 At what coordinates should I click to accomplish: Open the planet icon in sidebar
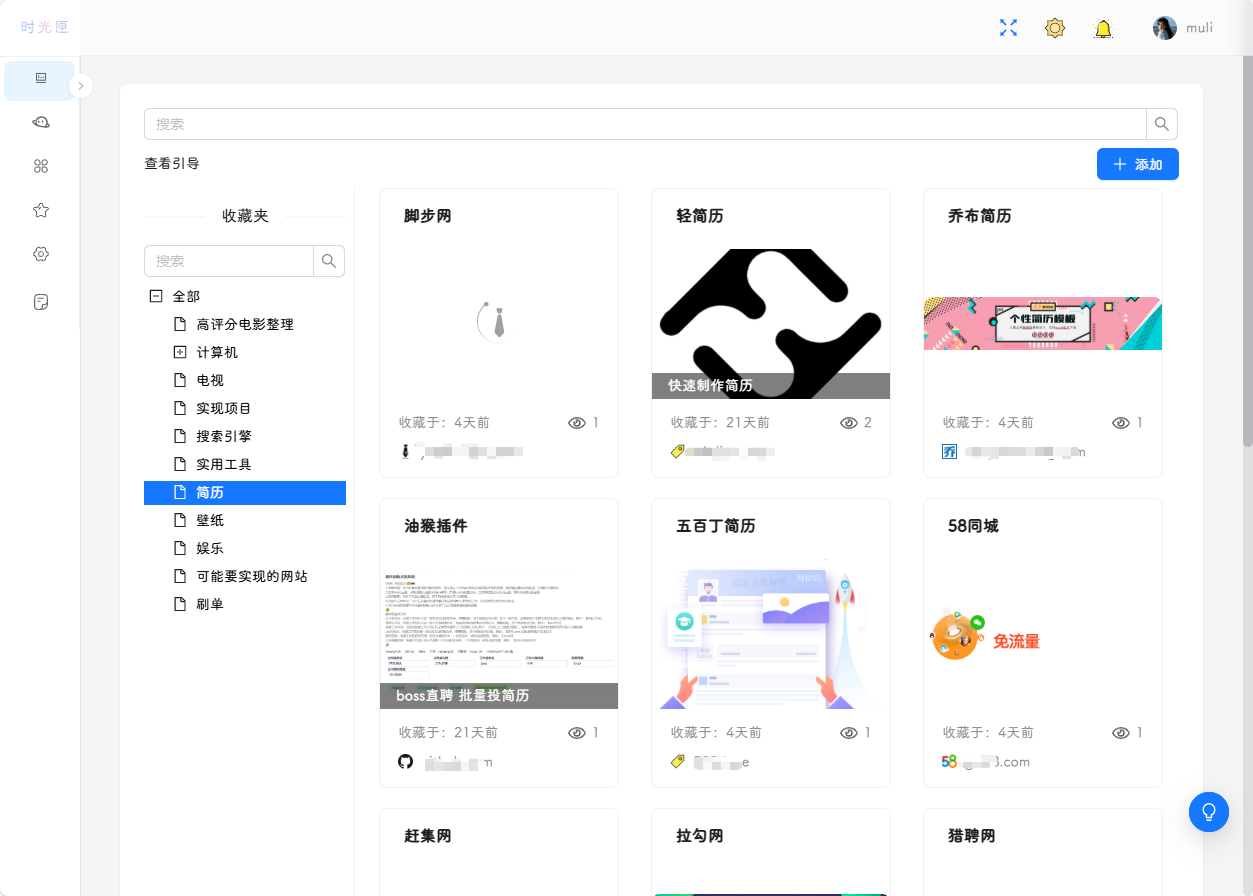tap(41, 122)
